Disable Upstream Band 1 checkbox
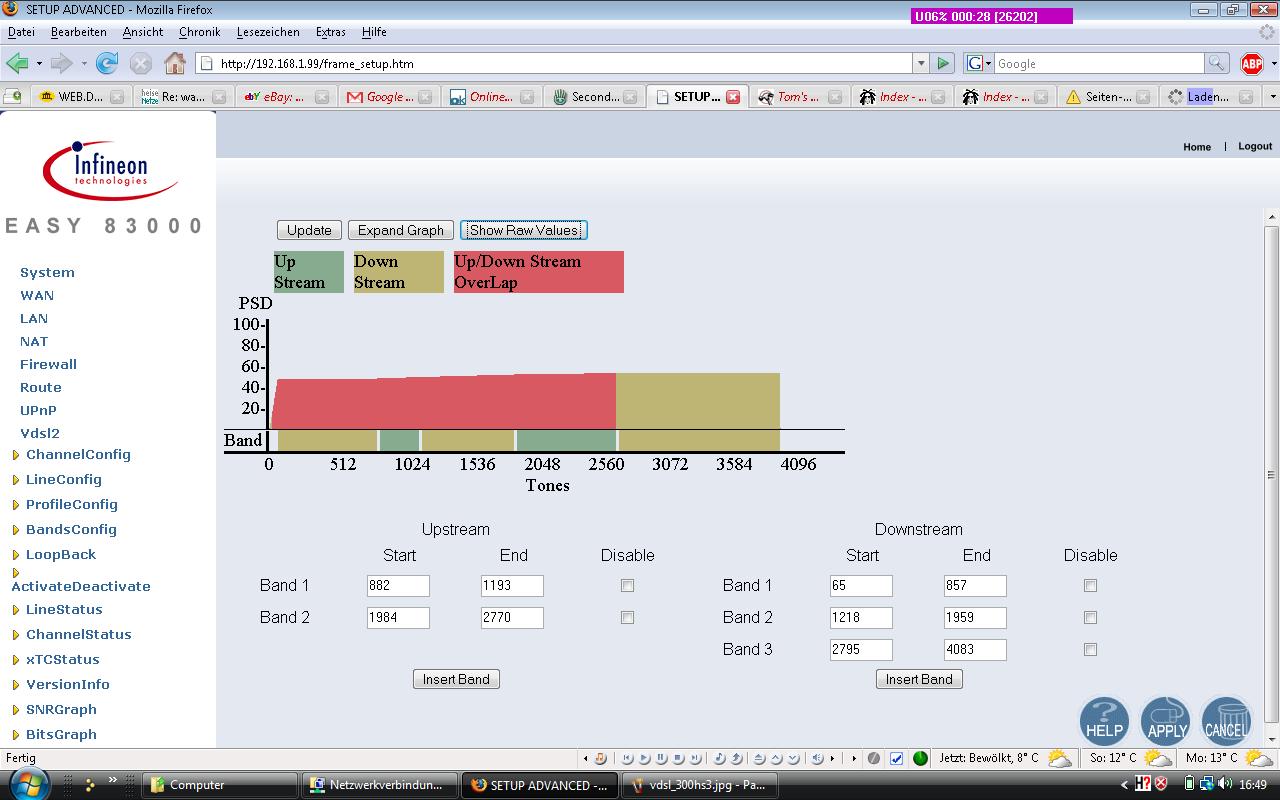Screen dimensions: 1280x800 point(627,586)
